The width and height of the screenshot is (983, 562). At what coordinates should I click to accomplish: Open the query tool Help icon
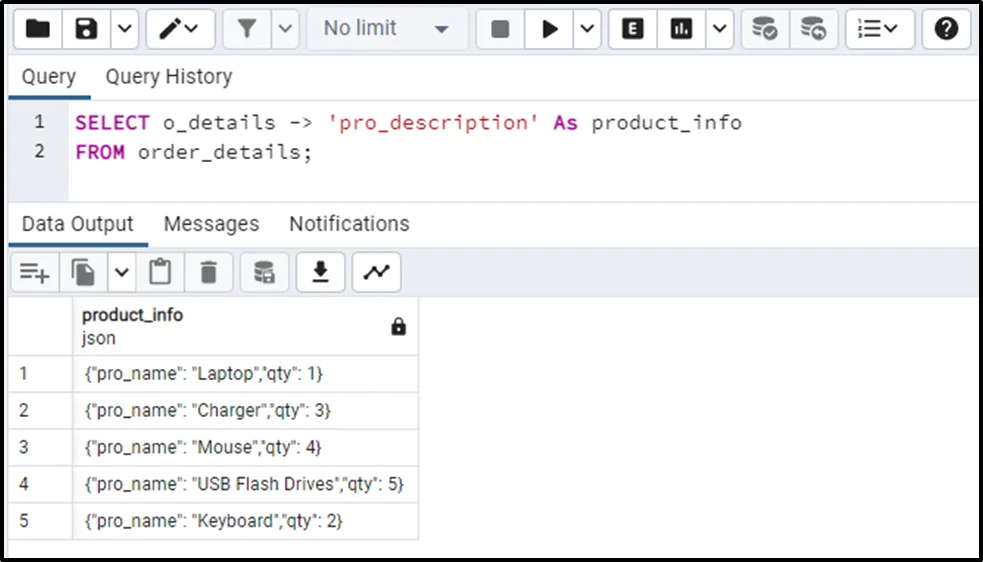coord(946,29)
